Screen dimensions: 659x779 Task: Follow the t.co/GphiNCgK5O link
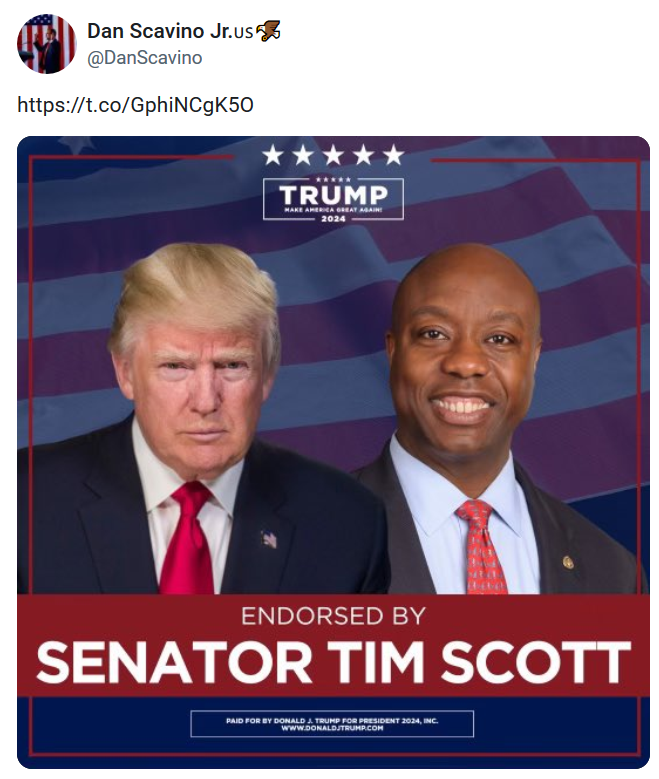coord(135,105)
